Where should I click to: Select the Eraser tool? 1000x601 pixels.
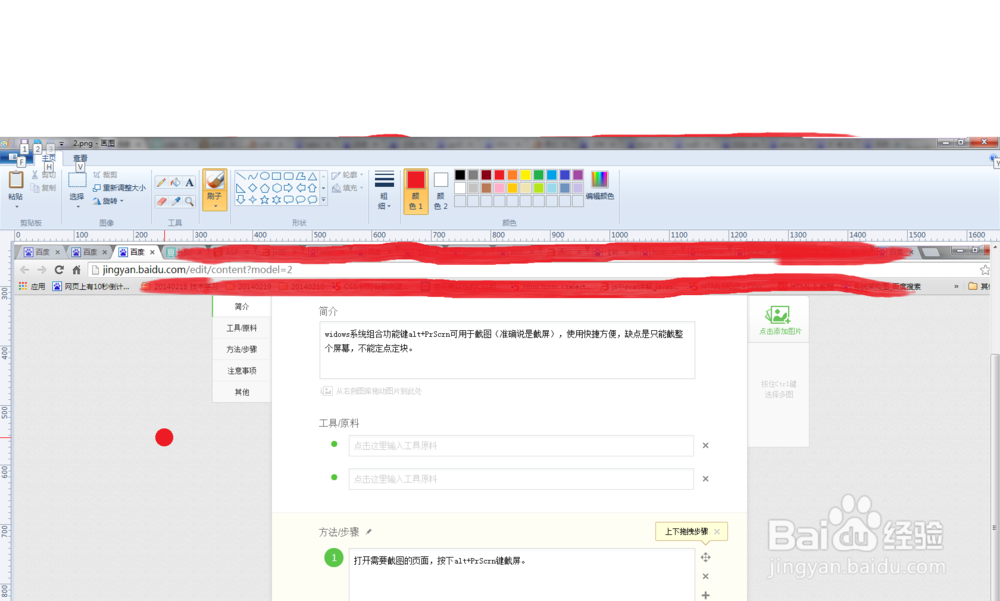click(x=161, y=202)
